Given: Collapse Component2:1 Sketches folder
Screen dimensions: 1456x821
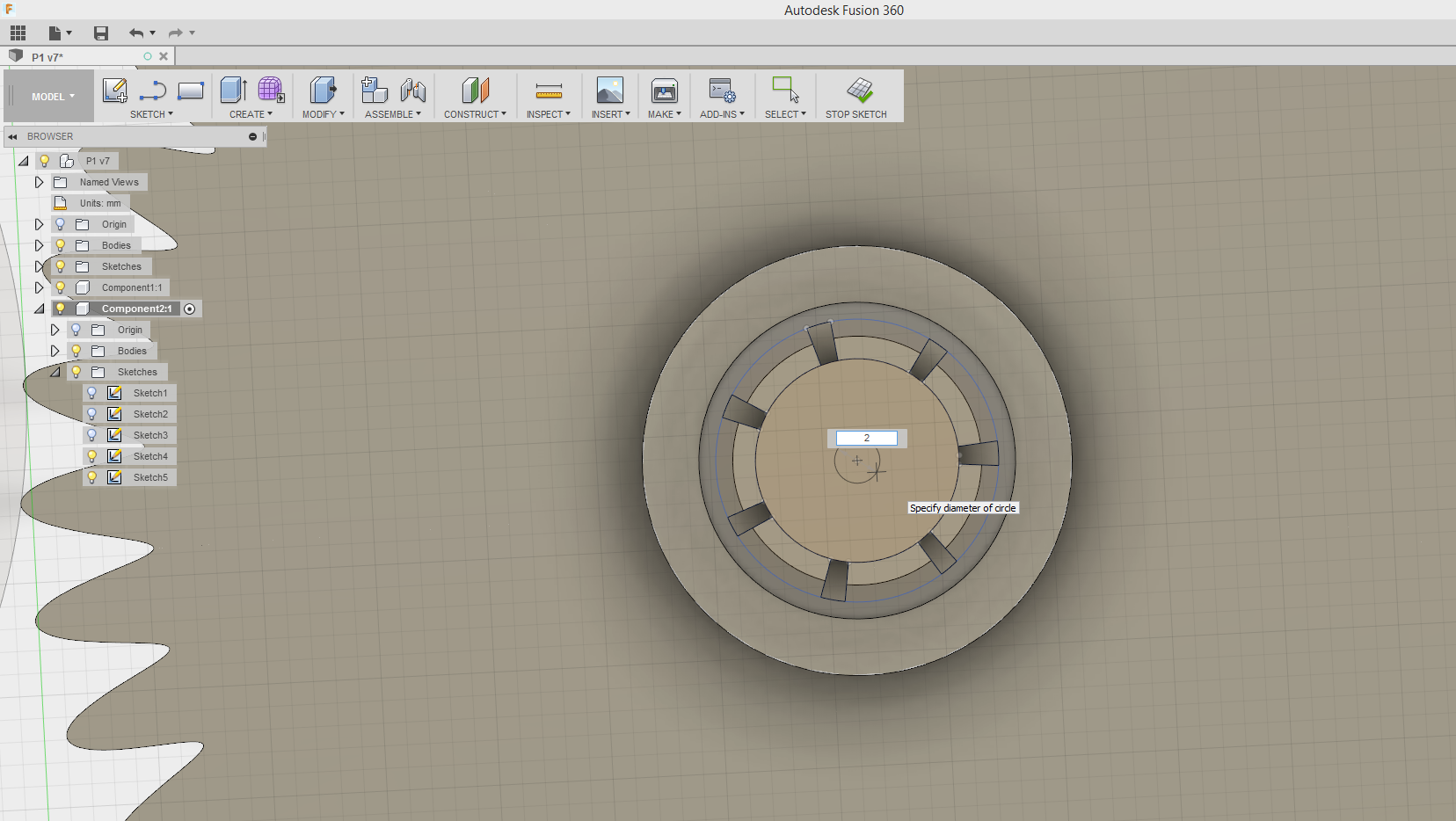Looking at the screenshot, I should pos(55,372).
